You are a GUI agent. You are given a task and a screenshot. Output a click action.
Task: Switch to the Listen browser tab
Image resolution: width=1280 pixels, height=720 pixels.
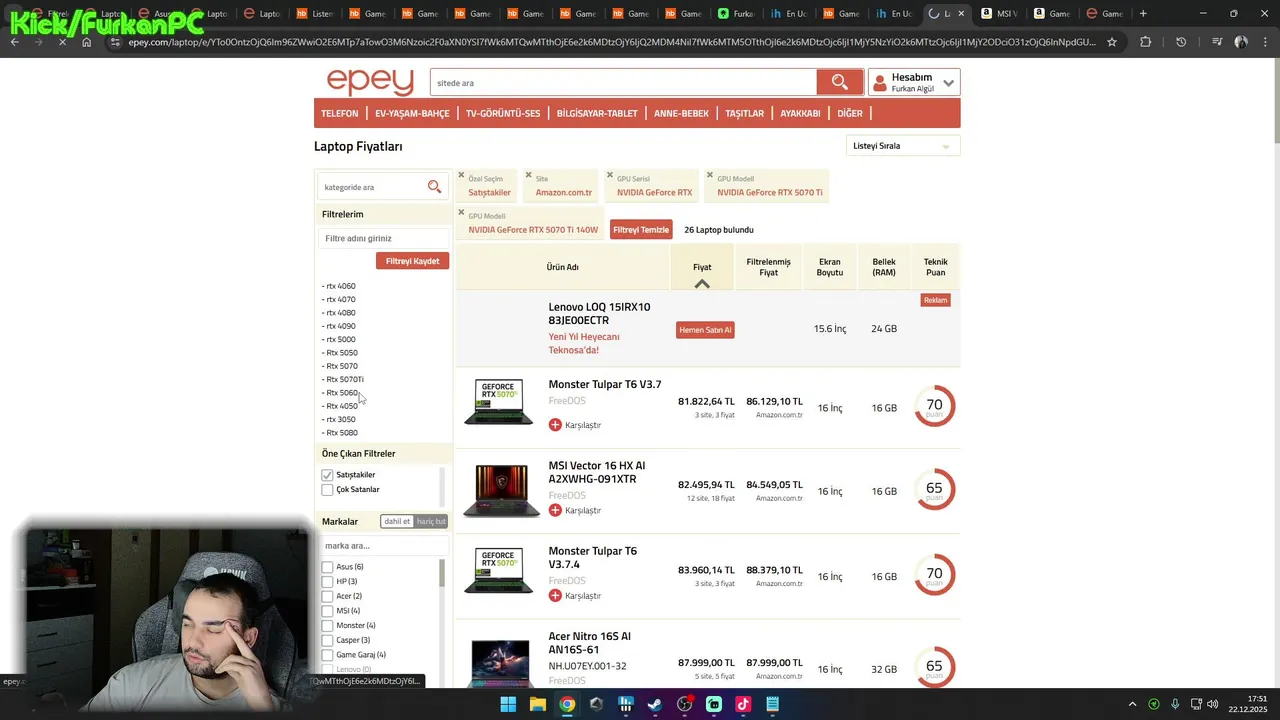[313, 13]
